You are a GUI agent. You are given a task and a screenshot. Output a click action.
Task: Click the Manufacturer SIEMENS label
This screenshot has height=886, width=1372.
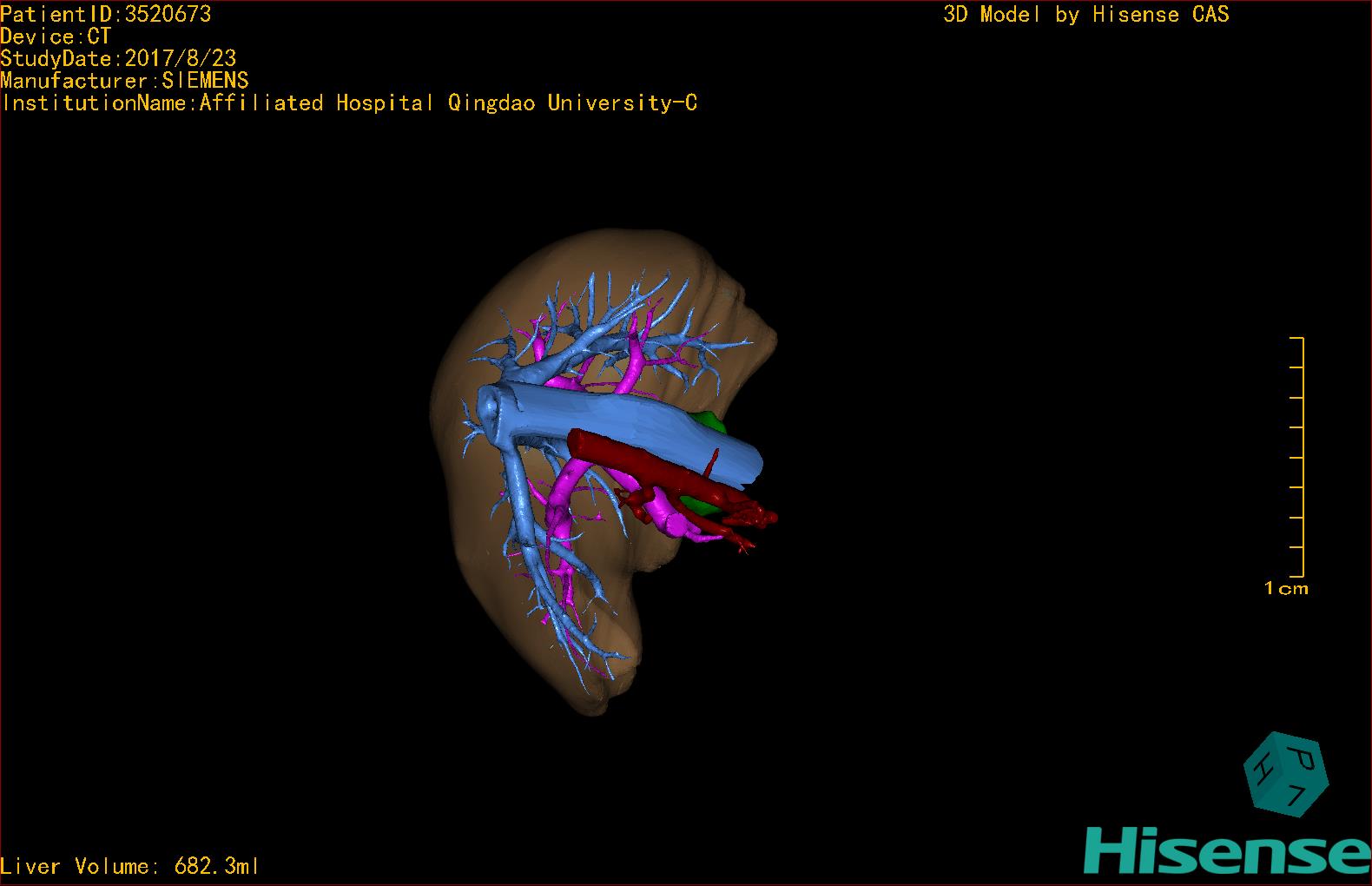coord(125,81)
